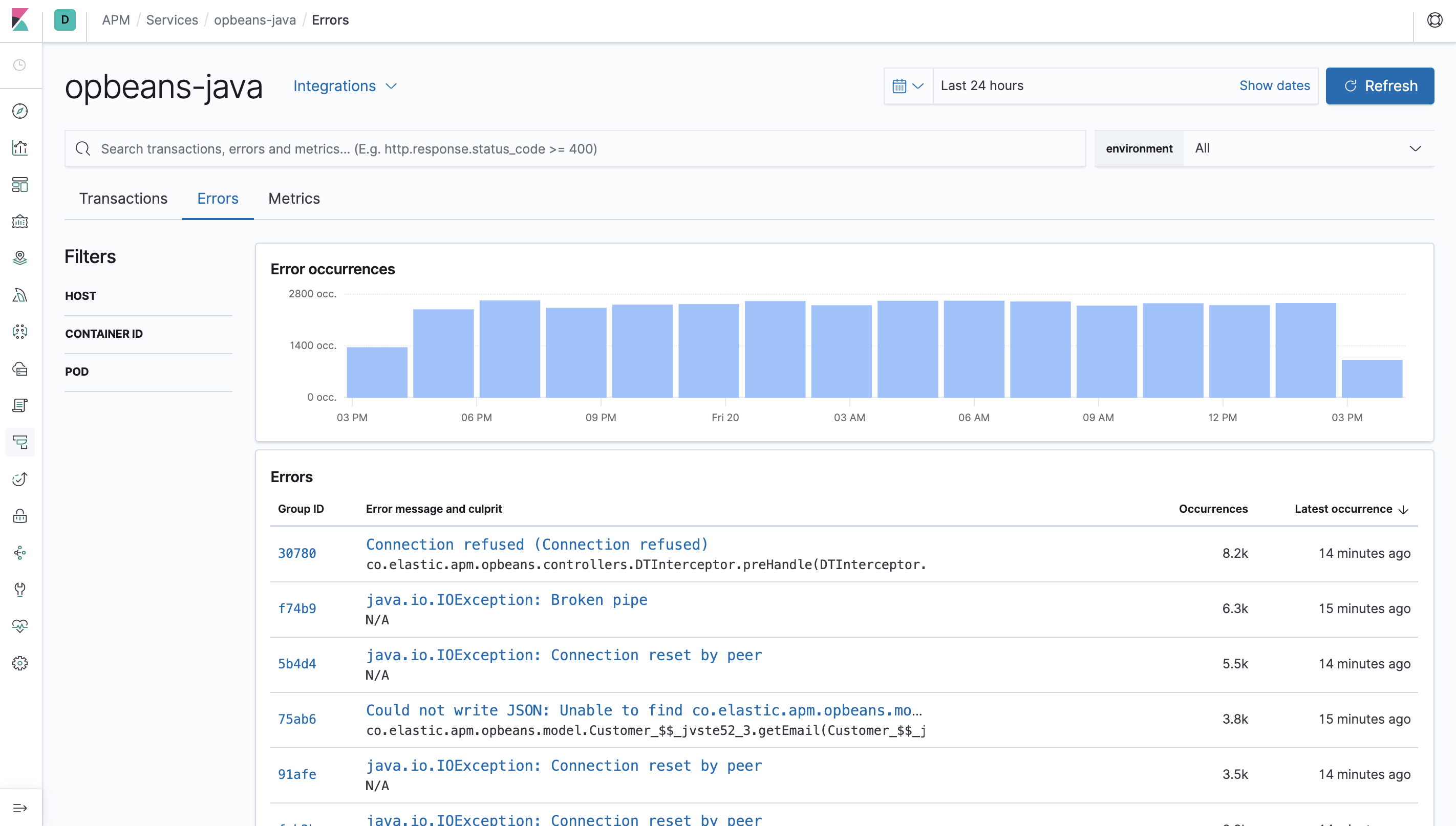Open Management via the gear icon
The width and height of the screenshot is (1456, 826).
click(x=20, y=663)
